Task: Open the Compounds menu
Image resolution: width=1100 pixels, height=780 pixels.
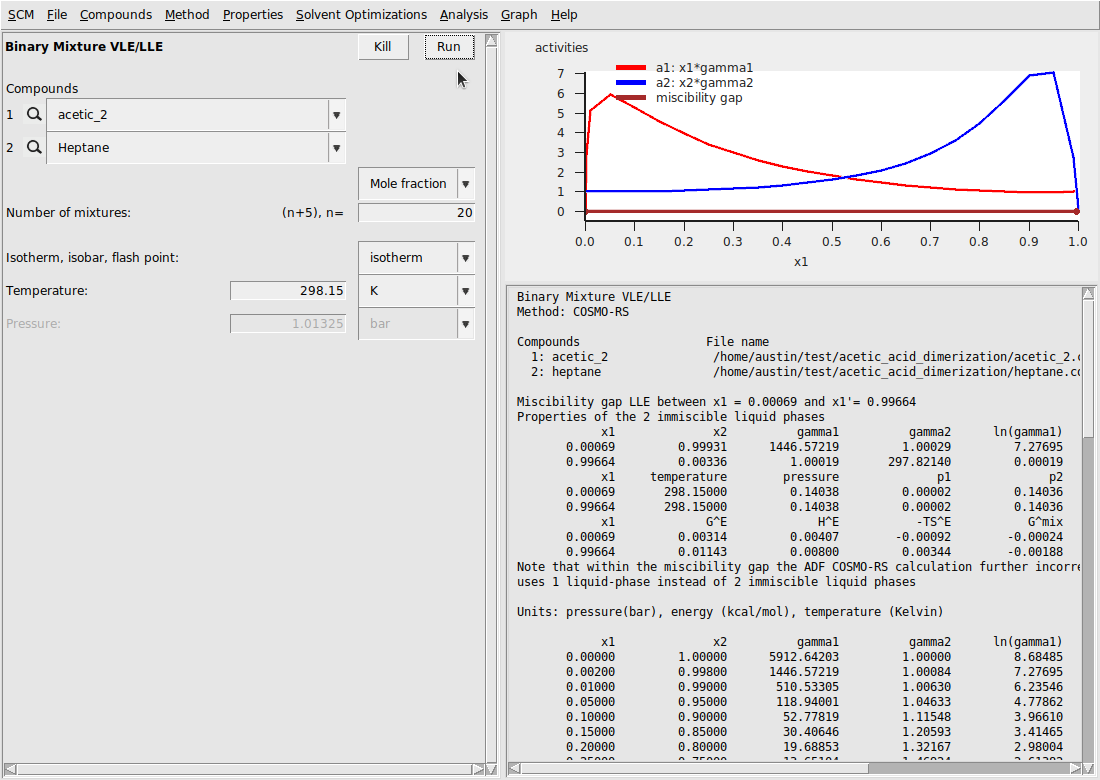Action: point(116,15)
